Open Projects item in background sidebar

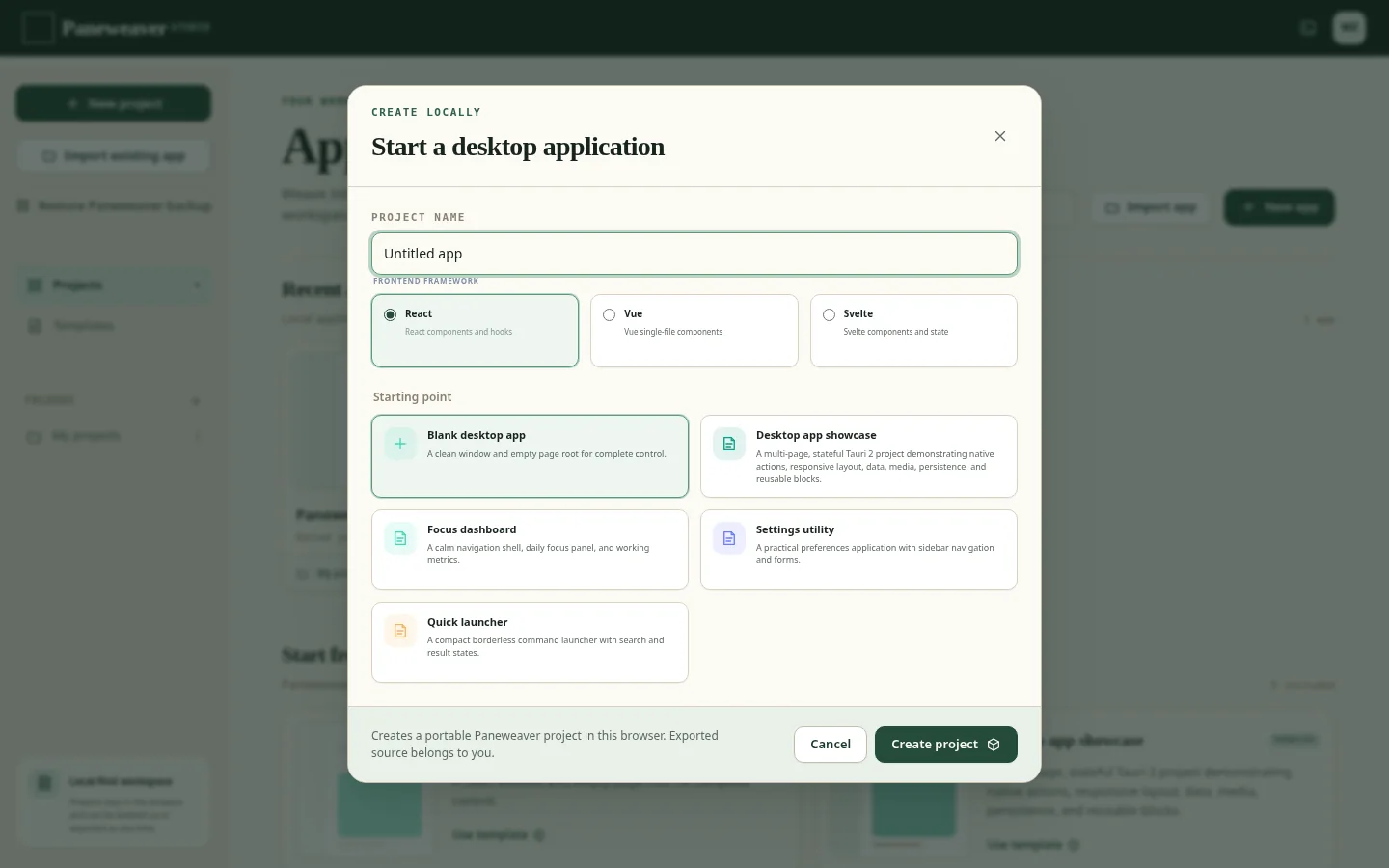point(113,285)
